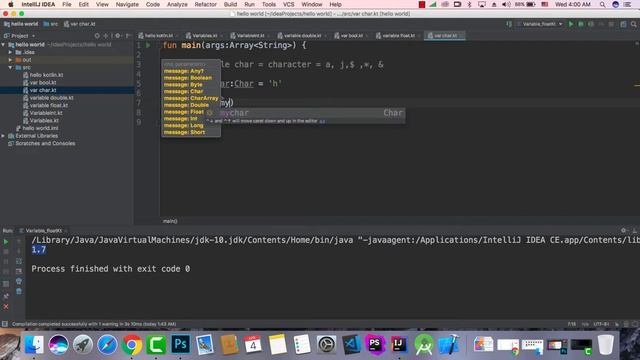Screen dimensions: 640x360
Task: Switch to hello kotlin.kt editor tab
Action: [158, 36]
